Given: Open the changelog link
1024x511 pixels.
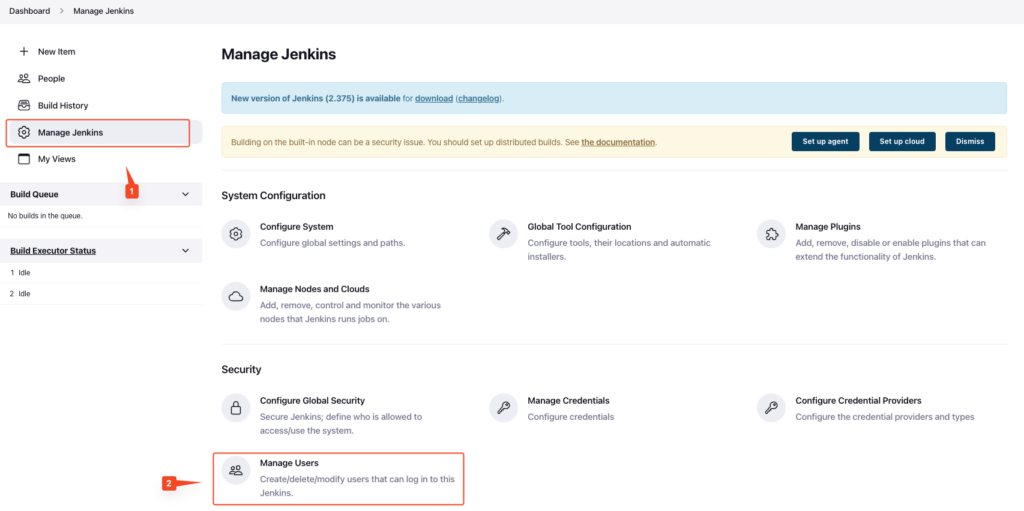Looking at the screenshot, I should click(x=479, y=99).
